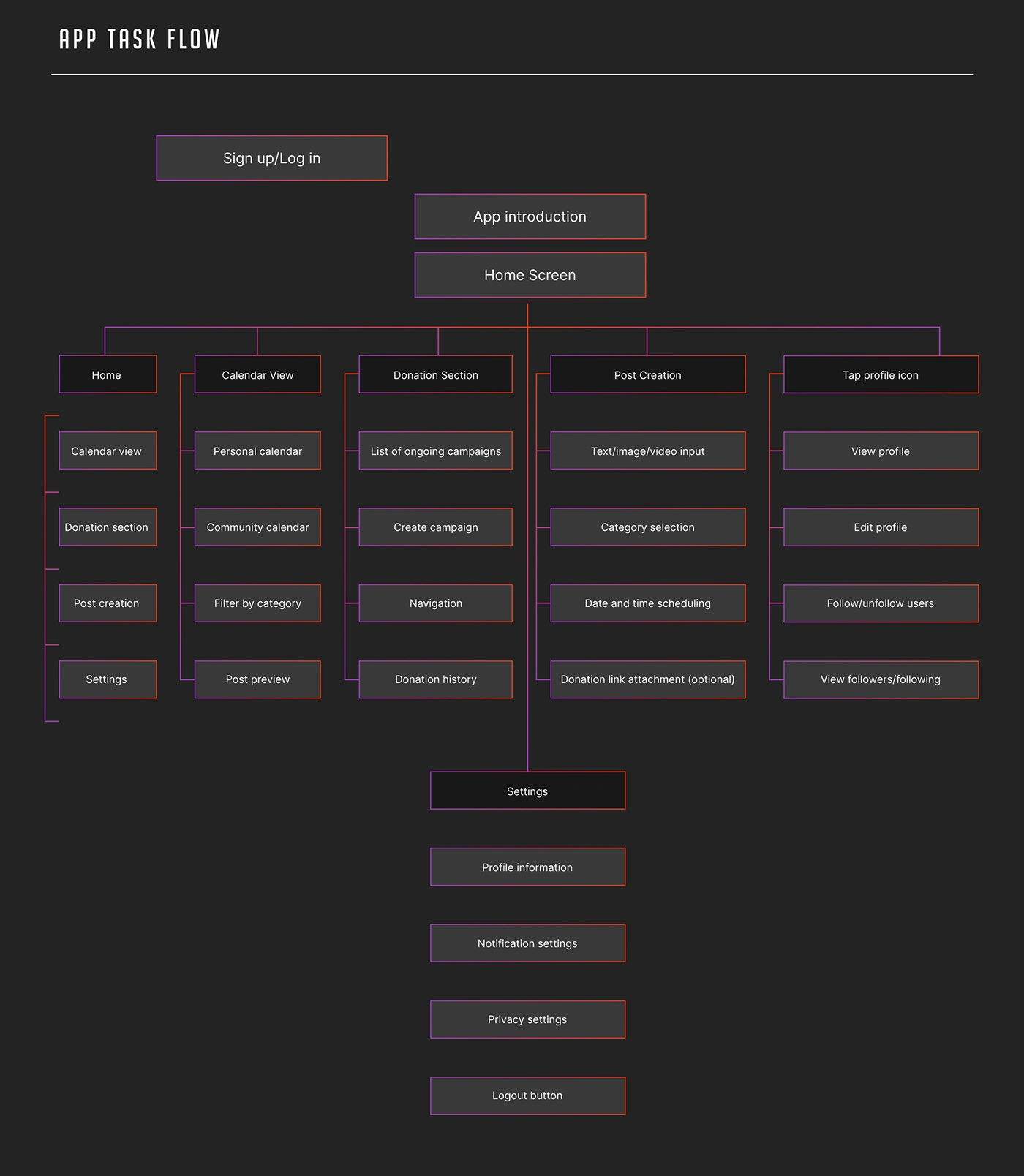
Task: Select the Create campaign box
Action: click(436, 527)
